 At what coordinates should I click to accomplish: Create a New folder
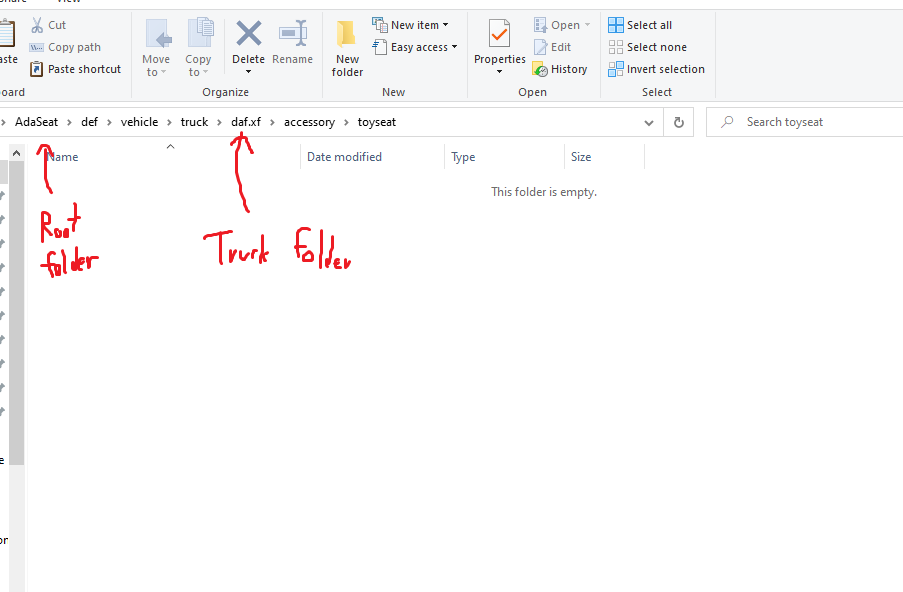(347, 48)
